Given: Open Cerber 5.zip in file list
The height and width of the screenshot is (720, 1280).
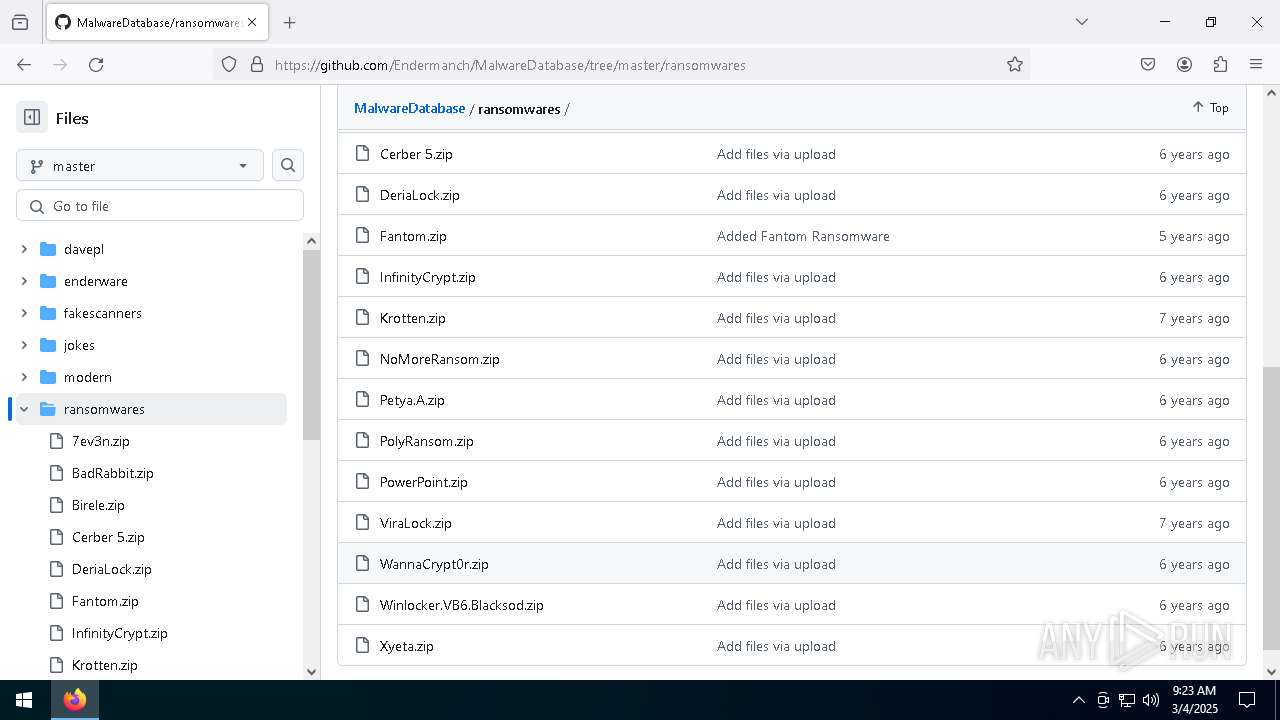Looking at the screenshot, I should click(416, 154).
